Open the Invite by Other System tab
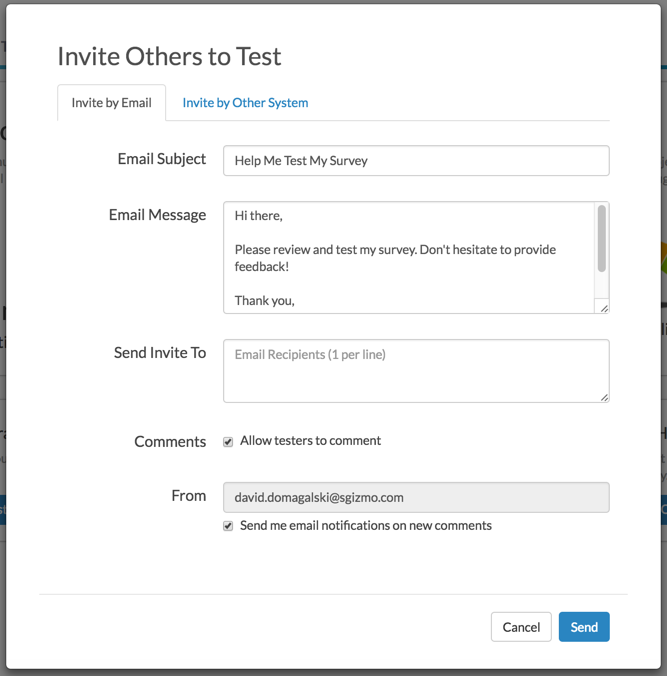The image size is (667, 676). coord(245,103)
